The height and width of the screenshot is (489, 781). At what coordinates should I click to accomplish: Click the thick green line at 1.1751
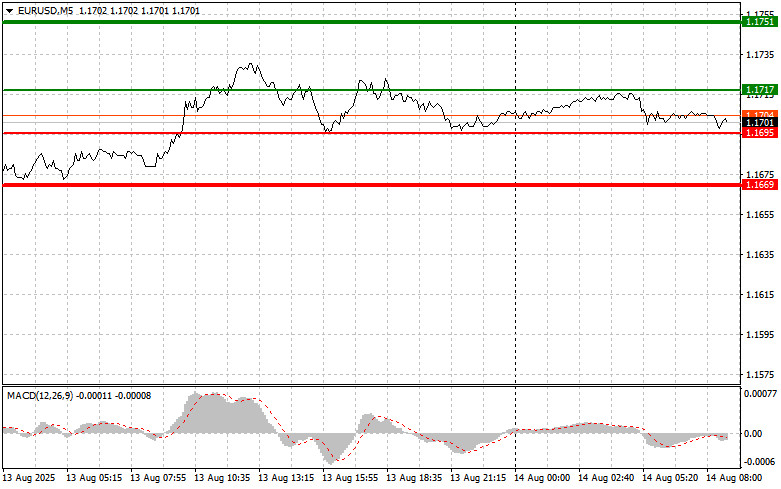coord(370,22)
